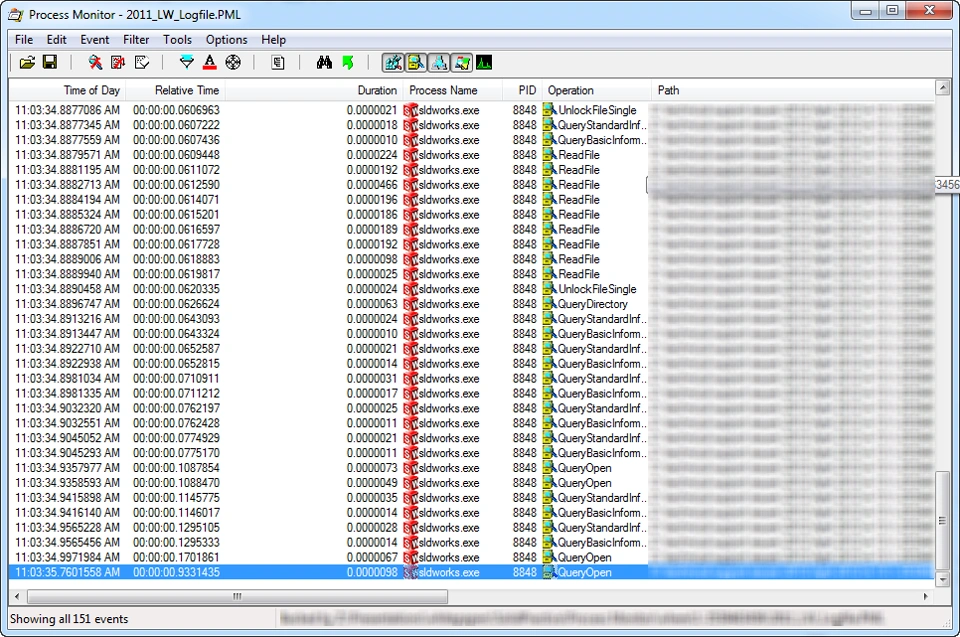Select the UnlockFileSingle row at 11:03:34.8890458
The image size is (960, 637).
[471, 289]
